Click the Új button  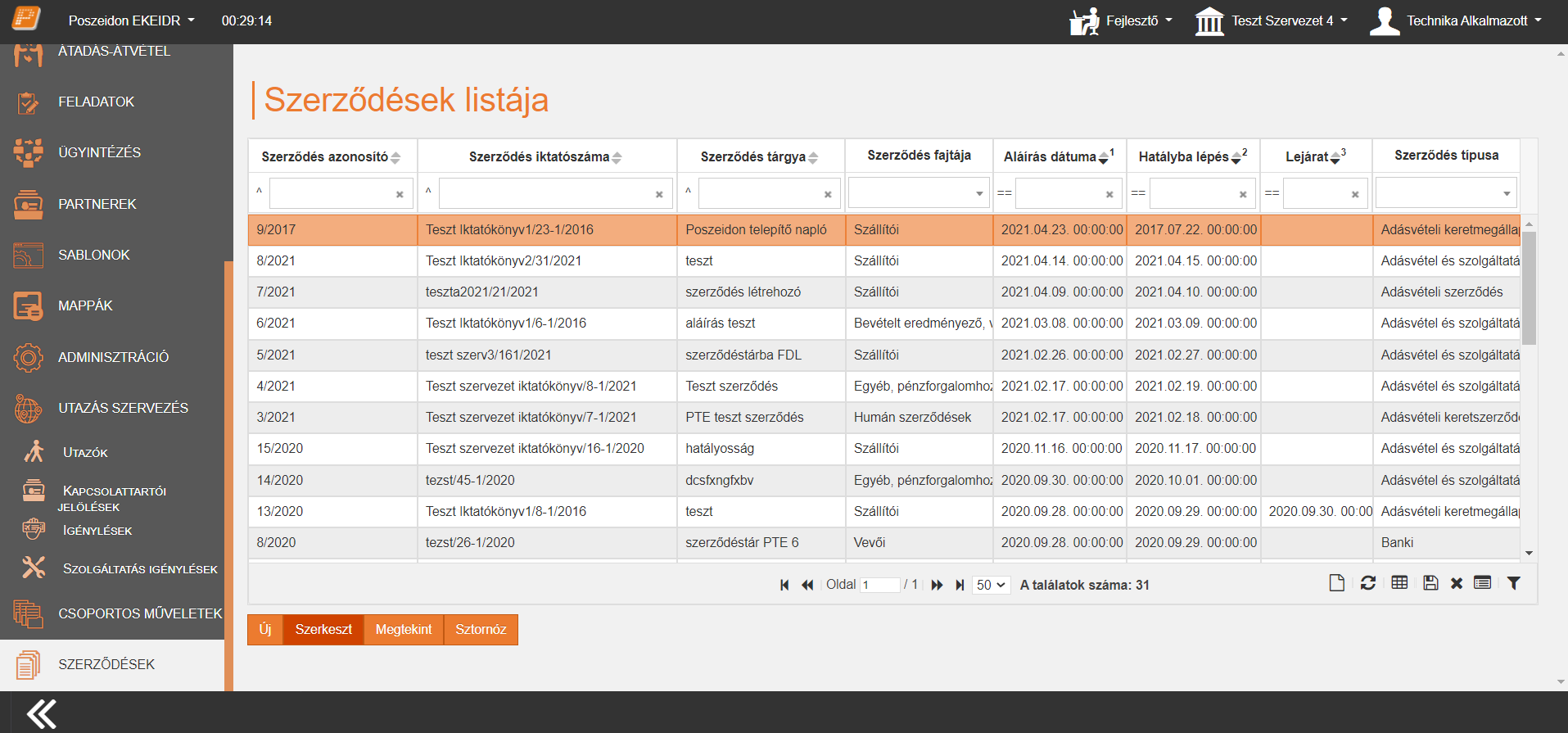point(265,630)
